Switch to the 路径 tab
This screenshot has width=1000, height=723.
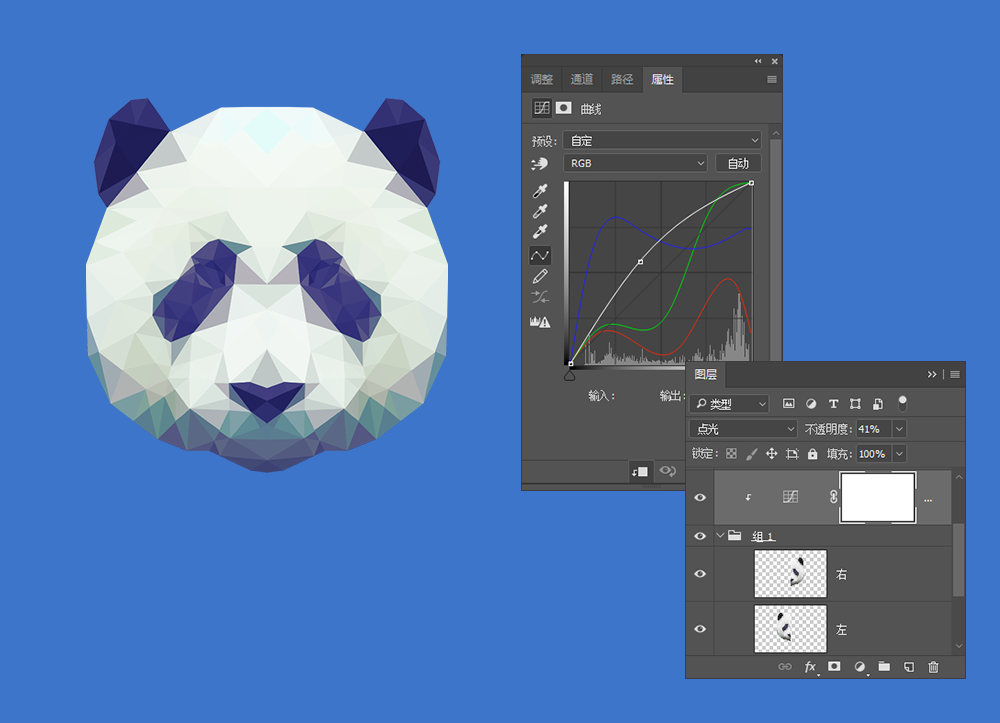click(622, 79)
